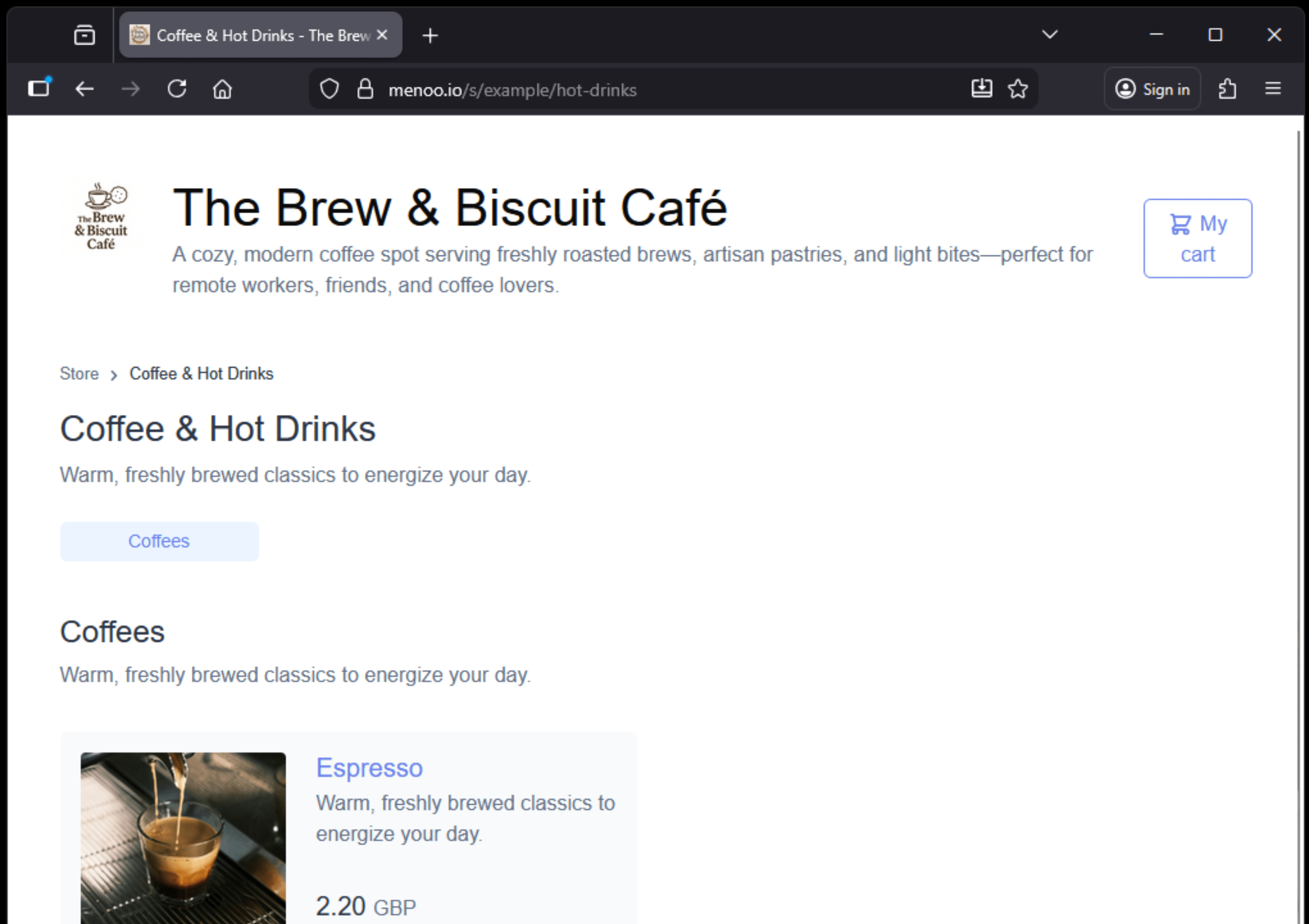
Task: Open the downloads panel
Action: pyautogui.click(x=982, y=89)
